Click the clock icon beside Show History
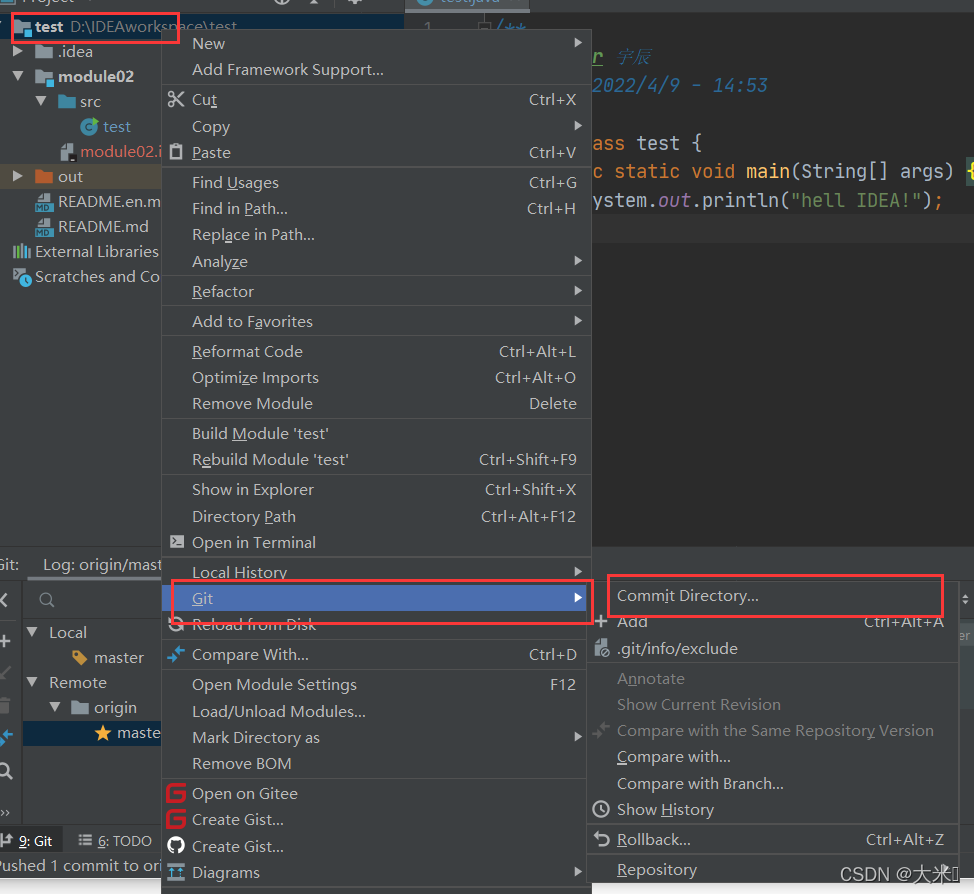This screenshot has height=894, width=974. [601, 810]
